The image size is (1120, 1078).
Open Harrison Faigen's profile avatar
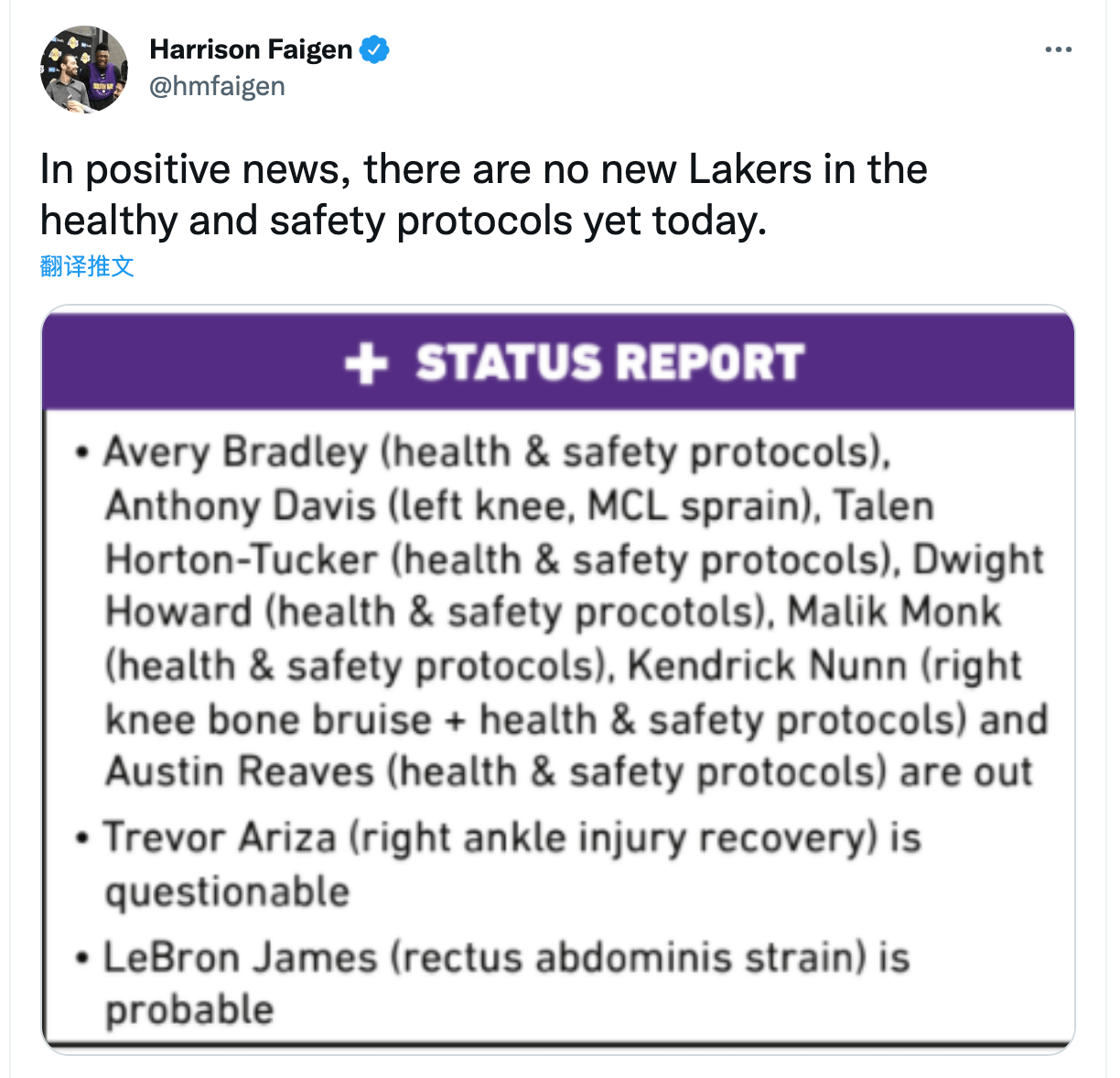(84, 70)
